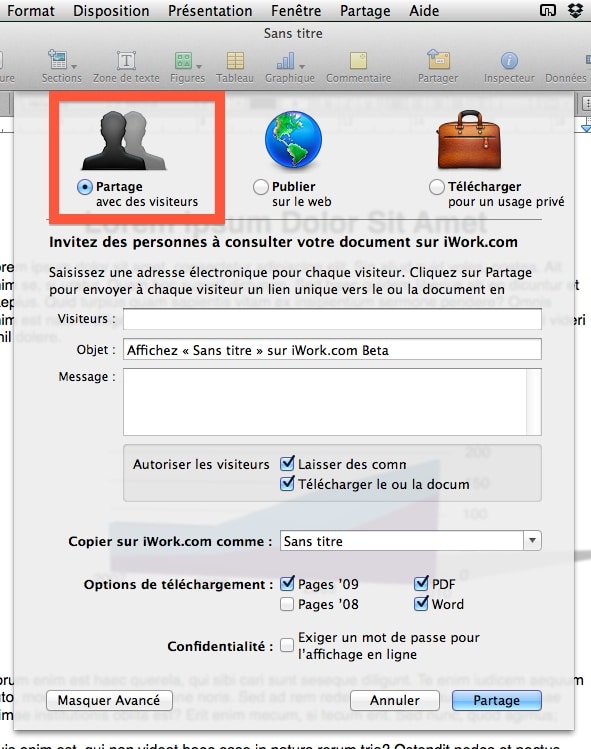Click the globe Publier icon
This screenshot has height=749, width=591.
click(x=293, y=139)
